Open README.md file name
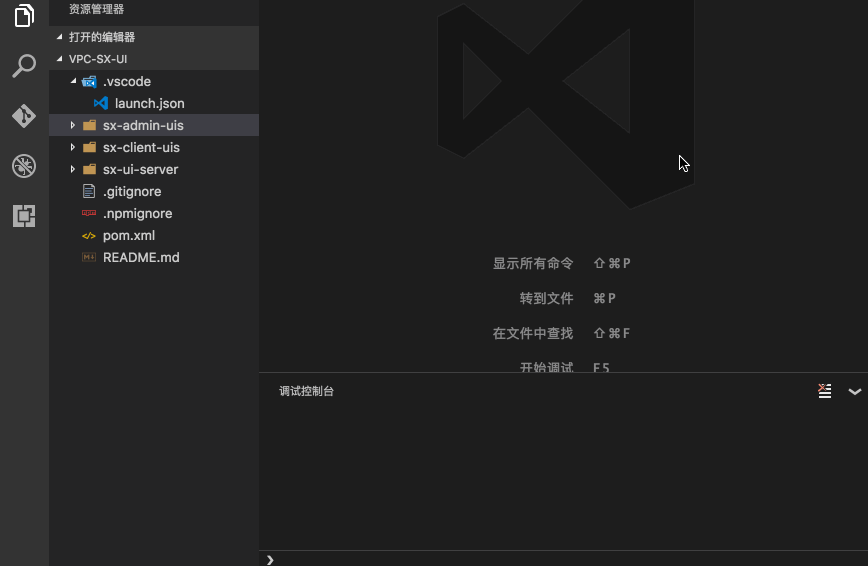Screen dimensions: 868x566 pos(141,258)
